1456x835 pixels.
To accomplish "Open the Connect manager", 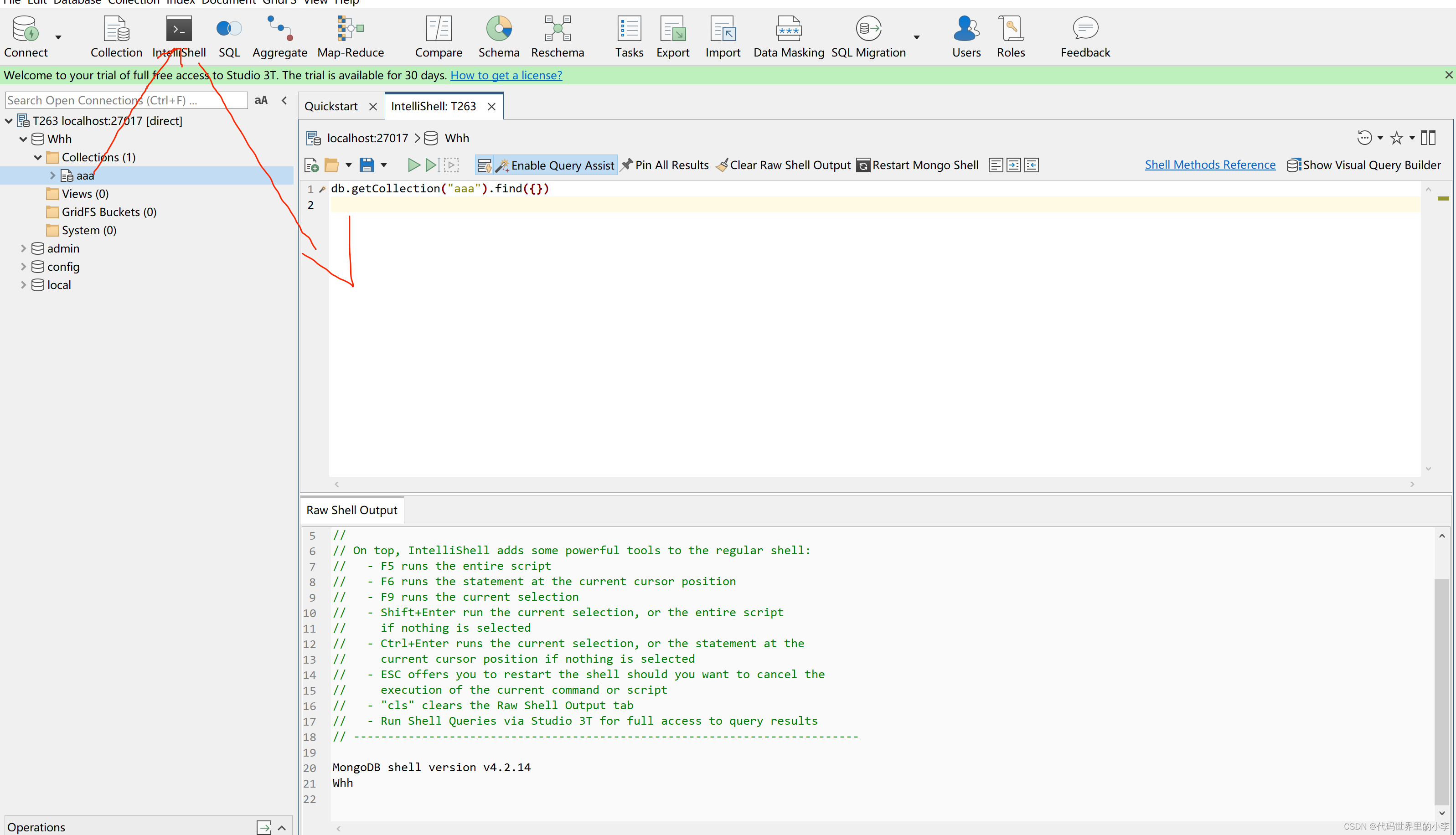I will pyautogui.click(x=26, y=37).
